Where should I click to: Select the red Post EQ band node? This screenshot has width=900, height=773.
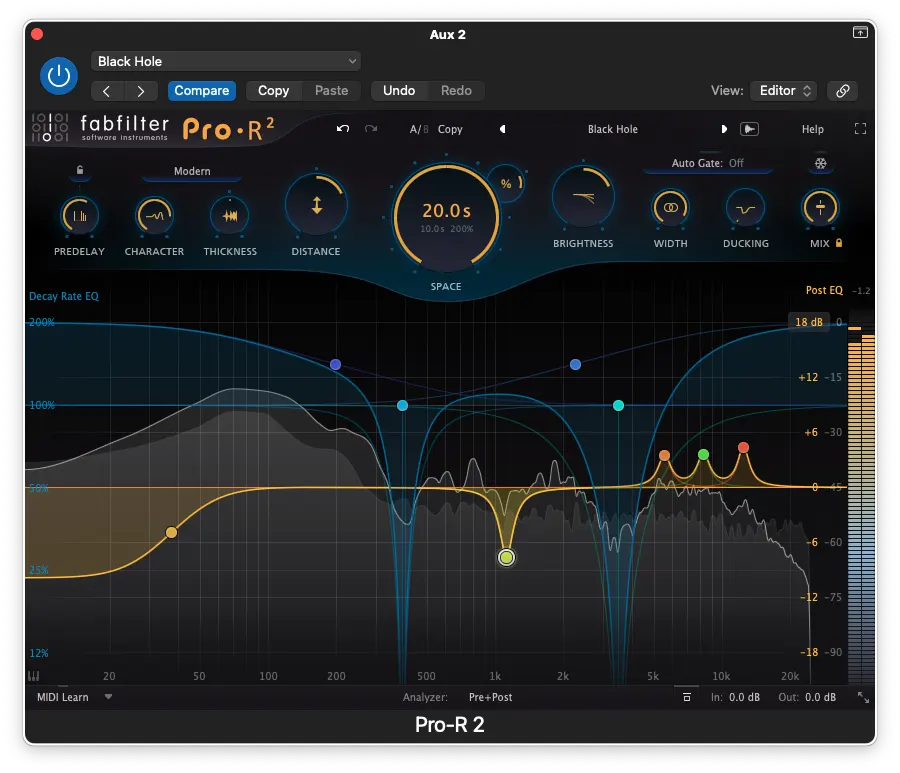click(x=743, y=448)
